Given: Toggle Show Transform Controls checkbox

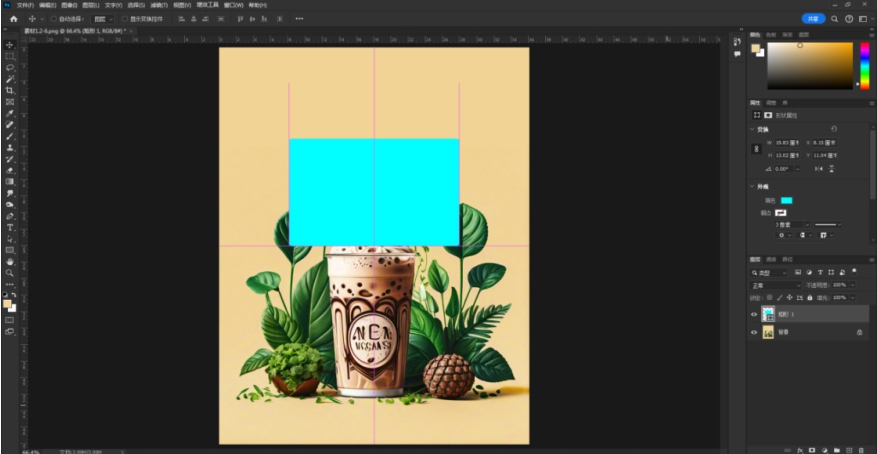Looking at the screenshot, I should (x=124, y=19).
